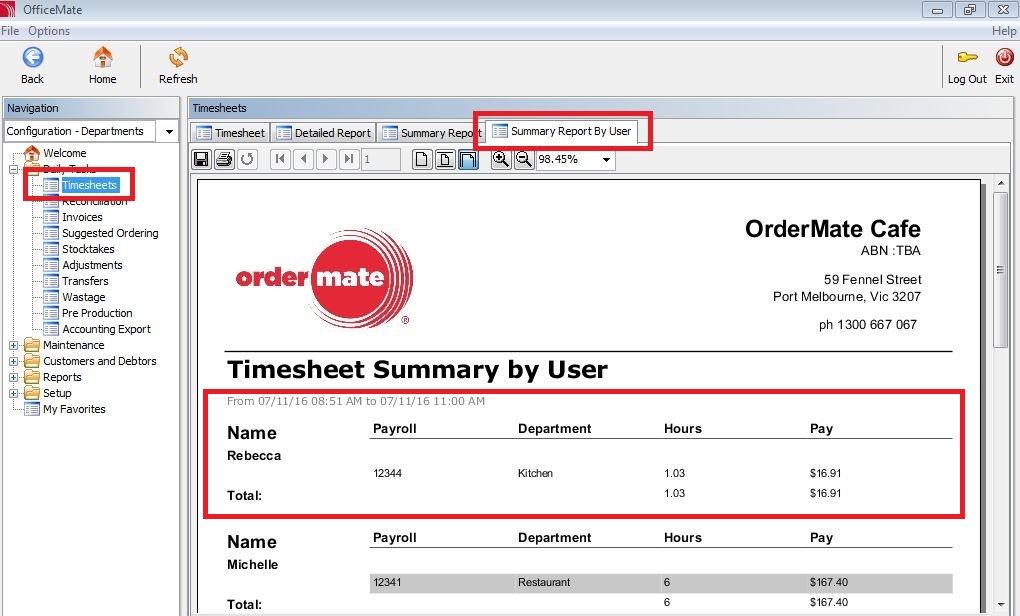Open Wastage in the navigation tree
The width and height of the screenshot is (1020, 616).
pyautogui.click(x=83, y=297)
